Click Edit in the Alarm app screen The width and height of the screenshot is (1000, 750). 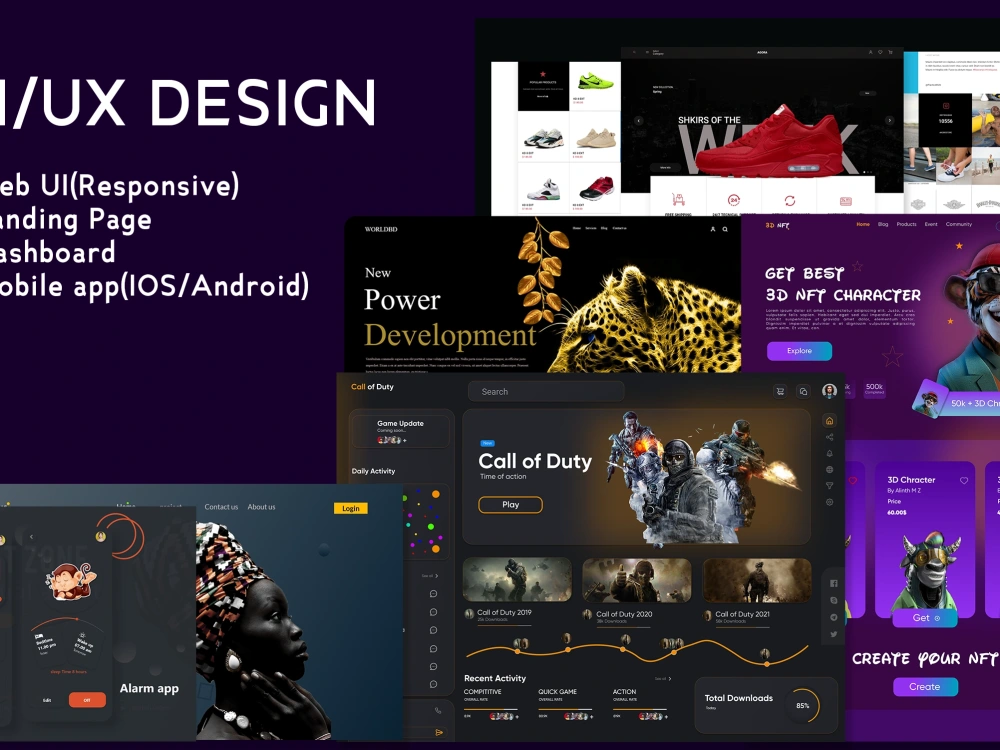click(47, 700)
